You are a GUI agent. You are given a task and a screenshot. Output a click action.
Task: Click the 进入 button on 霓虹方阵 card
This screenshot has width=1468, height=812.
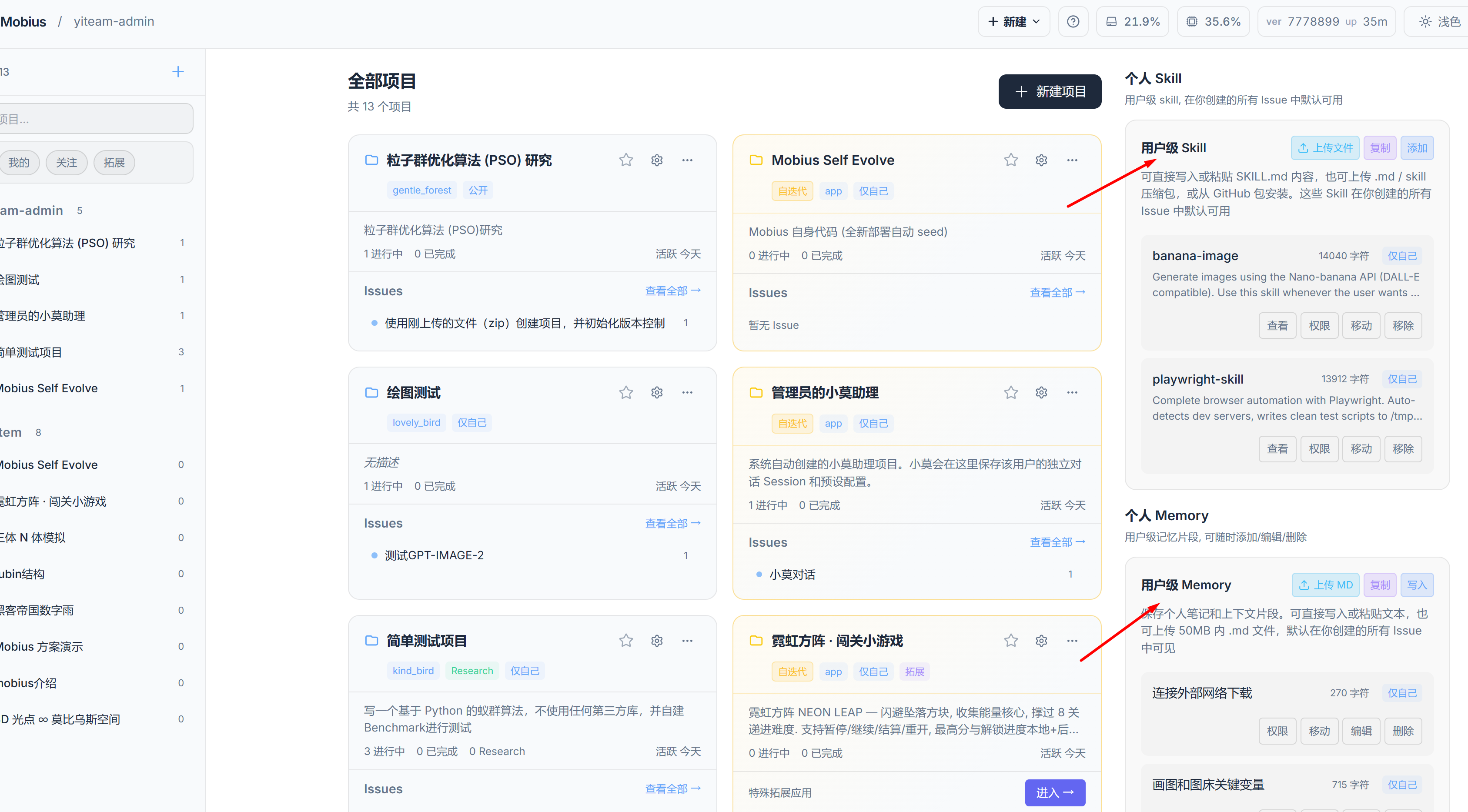point(1055,792)
